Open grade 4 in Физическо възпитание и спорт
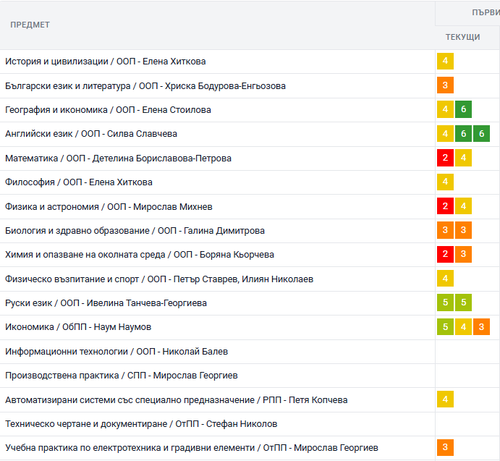The height and width of the screenshot is (461, 500). (445, 278)
